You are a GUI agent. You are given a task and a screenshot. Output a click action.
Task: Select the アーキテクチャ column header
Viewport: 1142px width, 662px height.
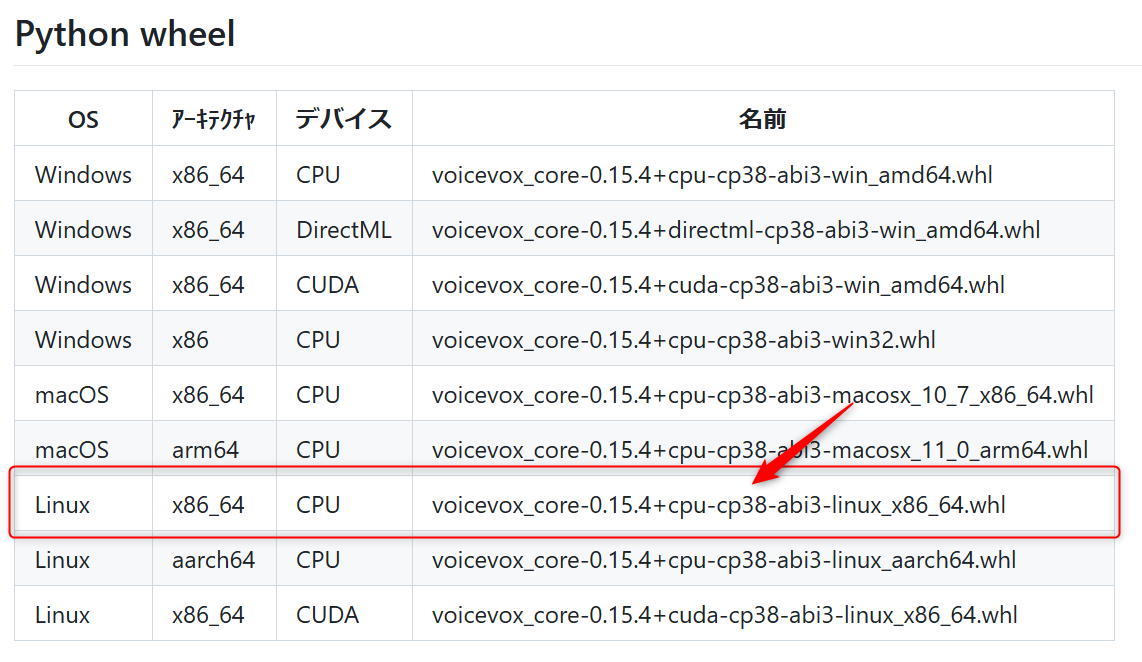pos(213,119)
